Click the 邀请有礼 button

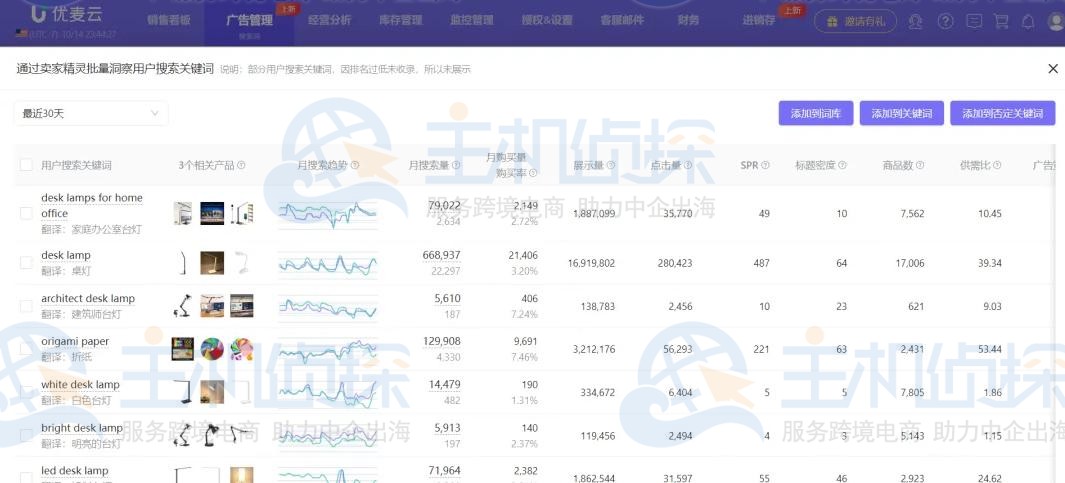click(856, 22)
